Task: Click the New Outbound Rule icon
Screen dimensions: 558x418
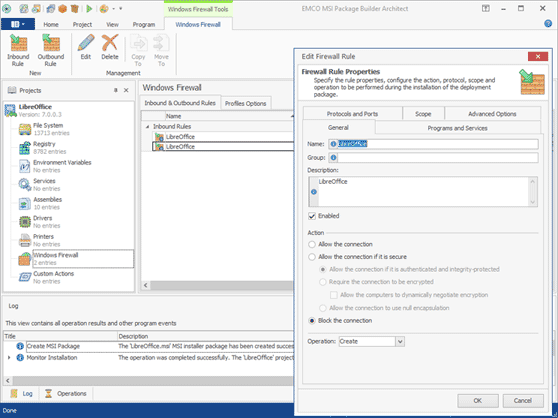Action: point(51,43)
